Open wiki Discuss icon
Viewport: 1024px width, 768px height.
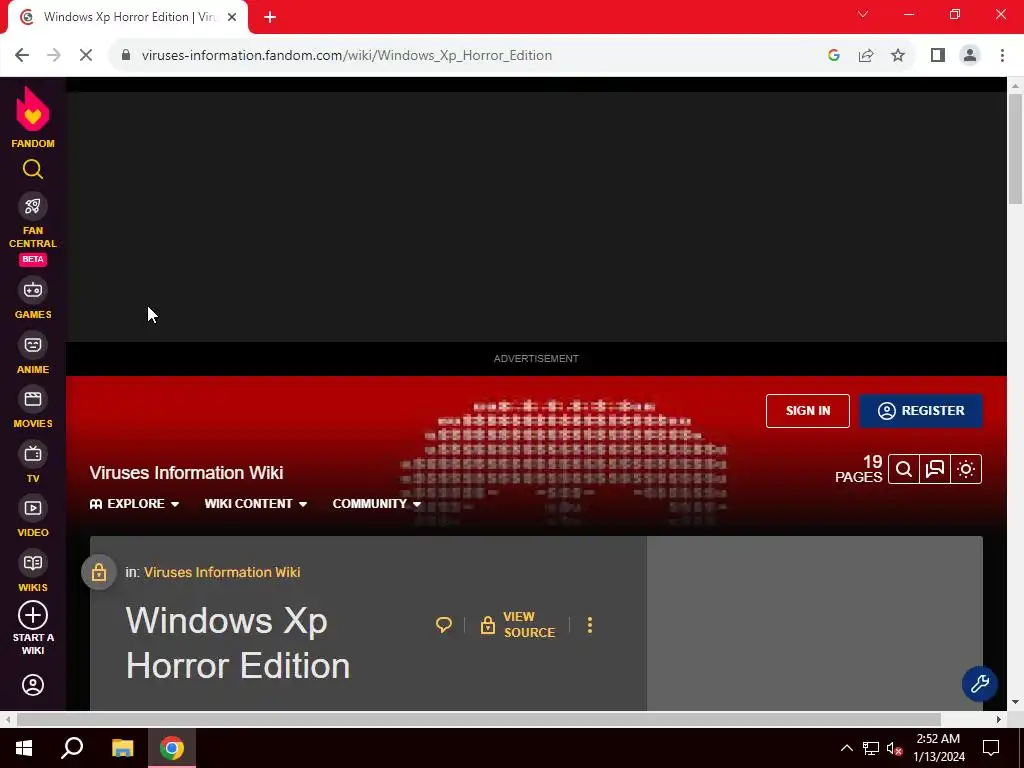tap(935, 469)
